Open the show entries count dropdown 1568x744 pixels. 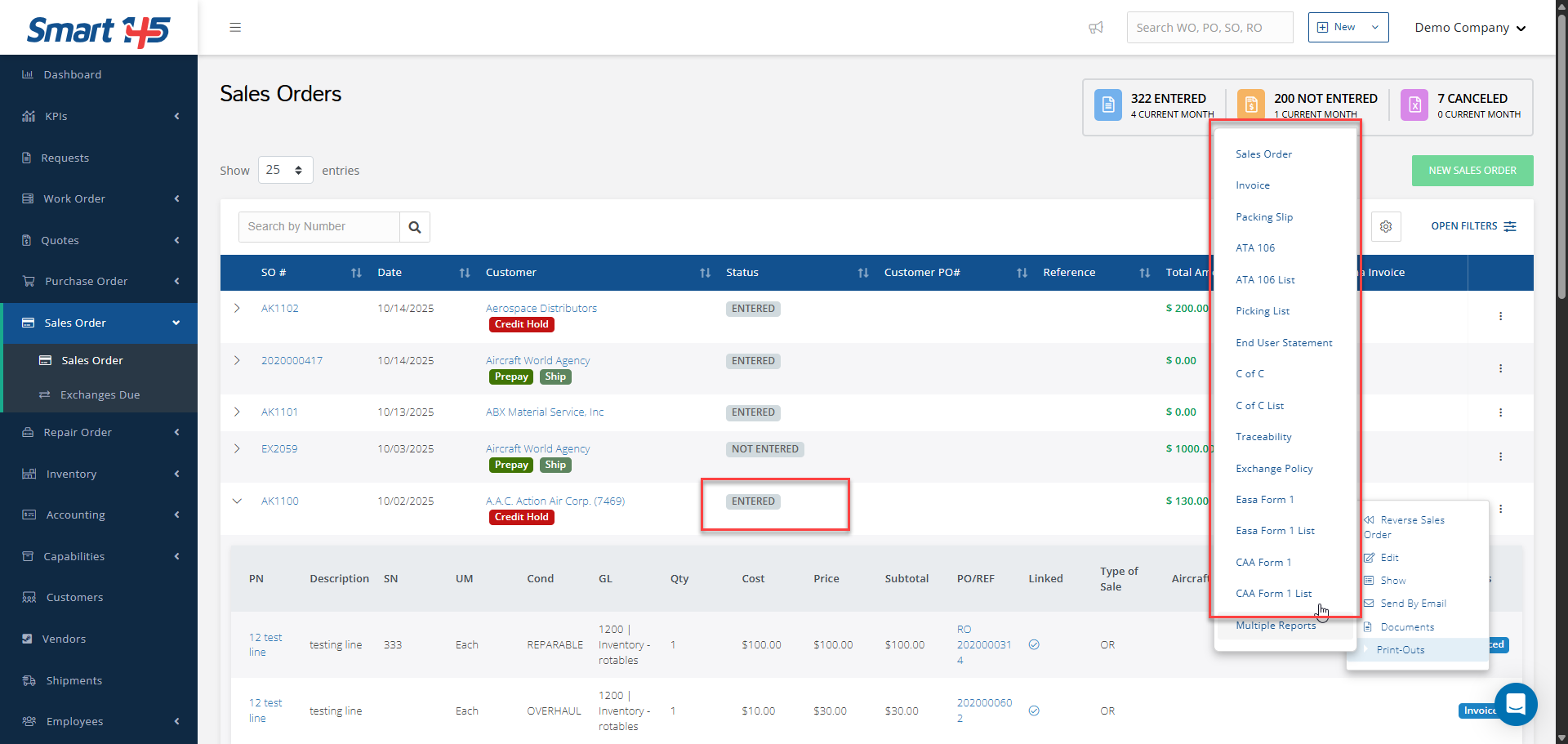pyautogui.click(x=285, y=170)
